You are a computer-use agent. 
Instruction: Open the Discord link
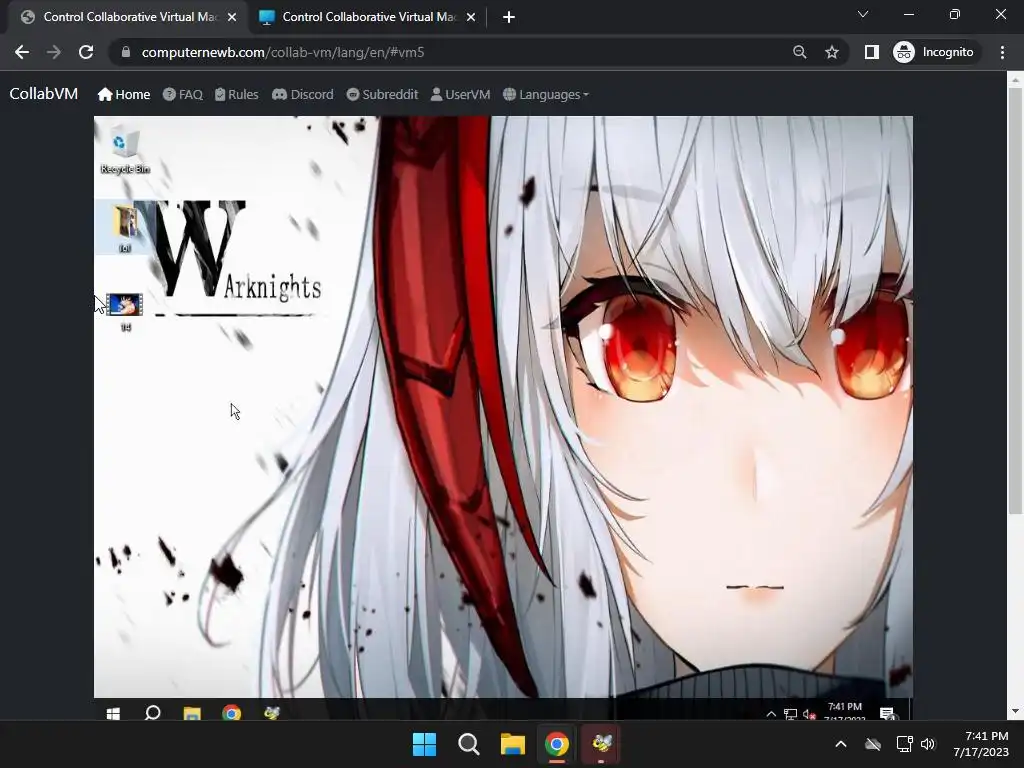point(302,95)
